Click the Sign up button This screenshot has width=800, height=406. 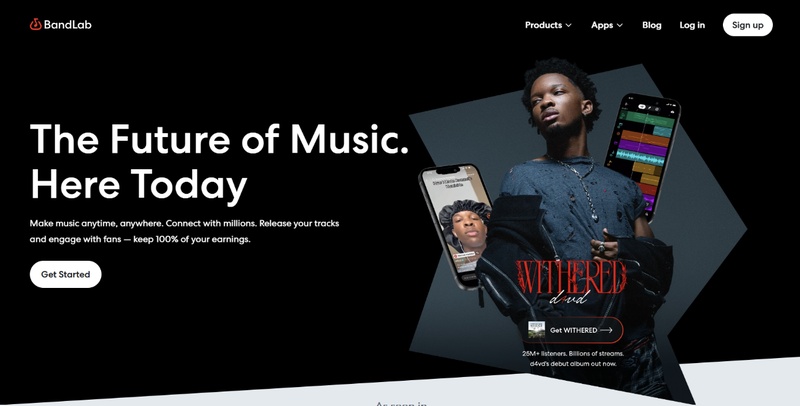pos(747,25)
